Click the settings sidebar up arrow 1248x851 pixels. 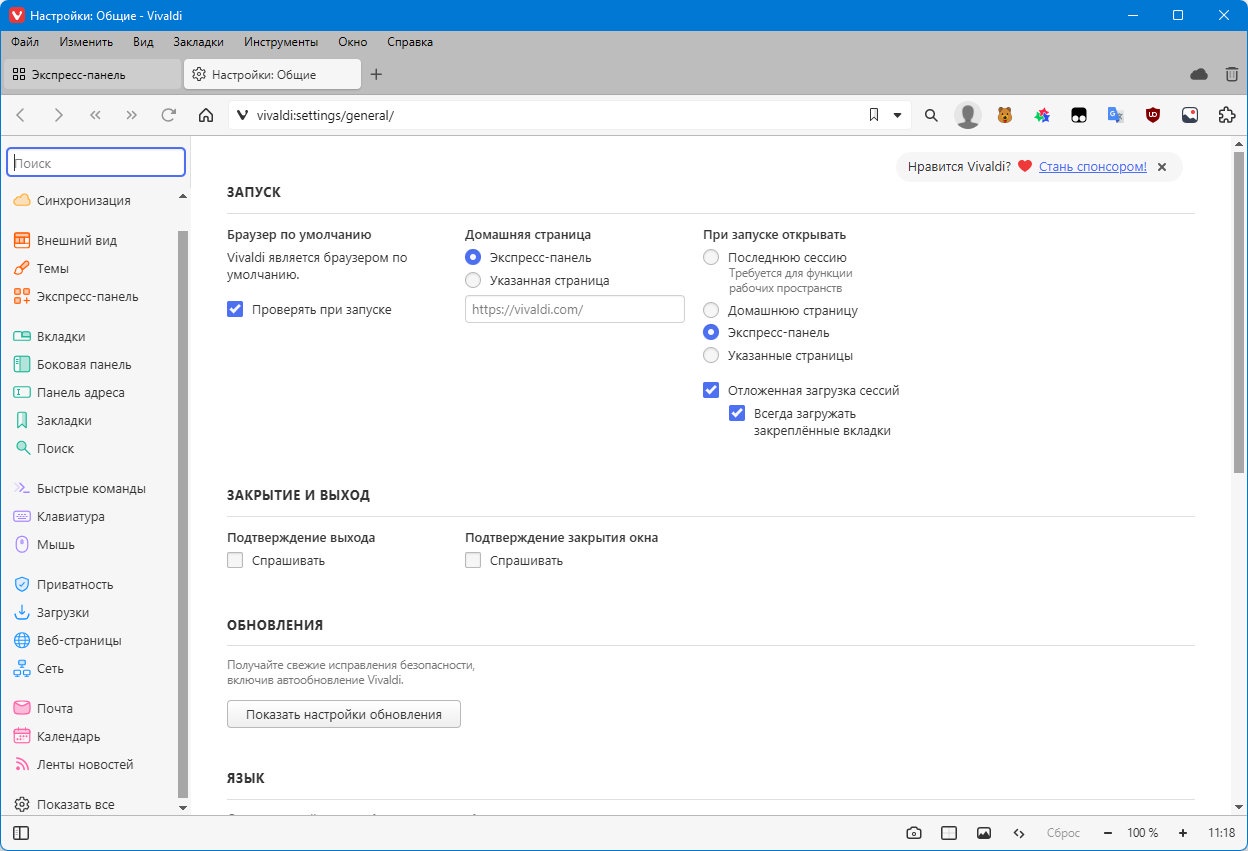click(x=182, y=197)
